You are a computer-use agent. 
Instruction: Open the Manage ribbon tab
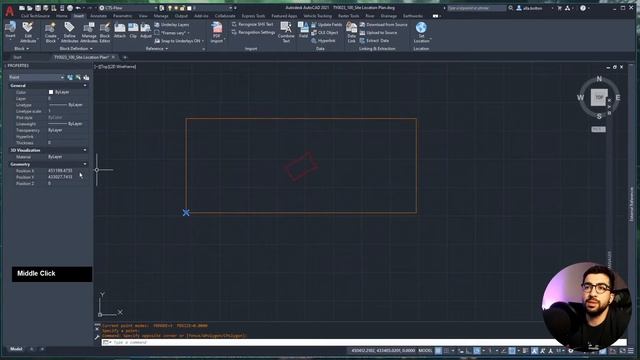(x=161, y=16)
